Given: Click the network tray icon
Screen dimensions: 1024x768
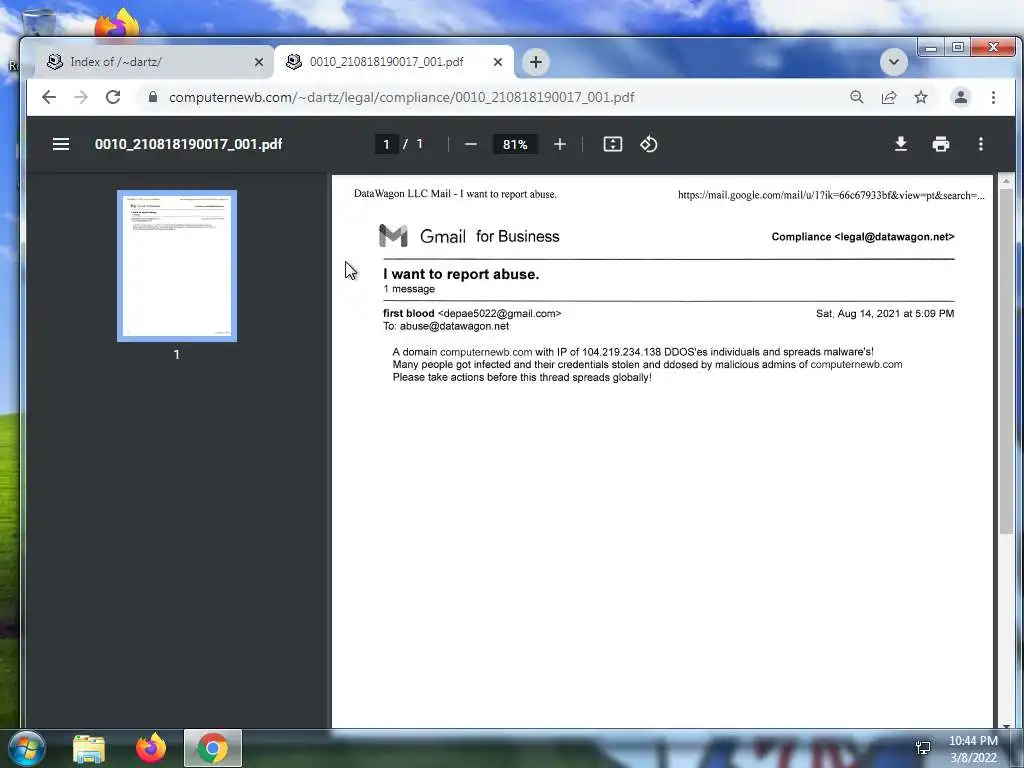Looking at the screenshot, I should point(923,748).
